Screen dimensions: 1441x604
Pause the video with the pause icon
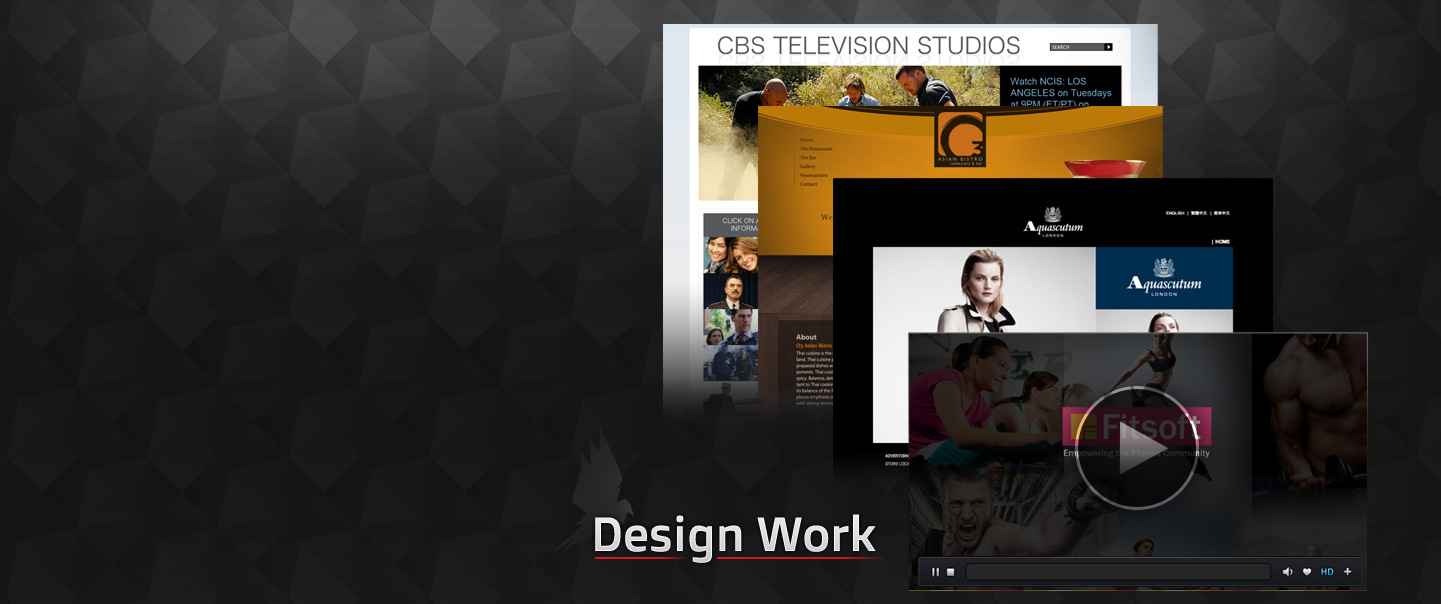[x=936, y=572]
